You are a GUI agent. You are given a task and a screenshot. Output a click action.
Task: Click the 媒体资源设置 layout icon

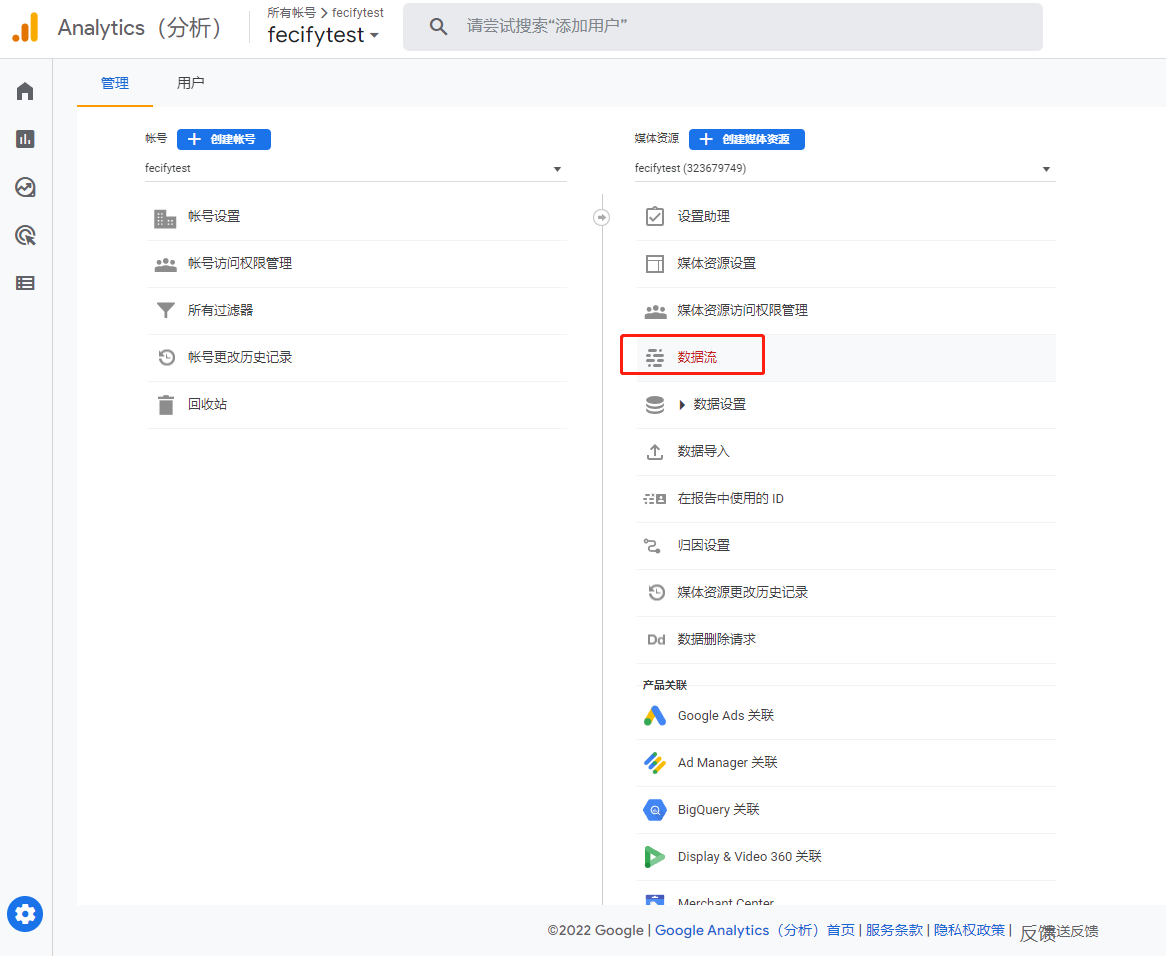pos(654,264)
